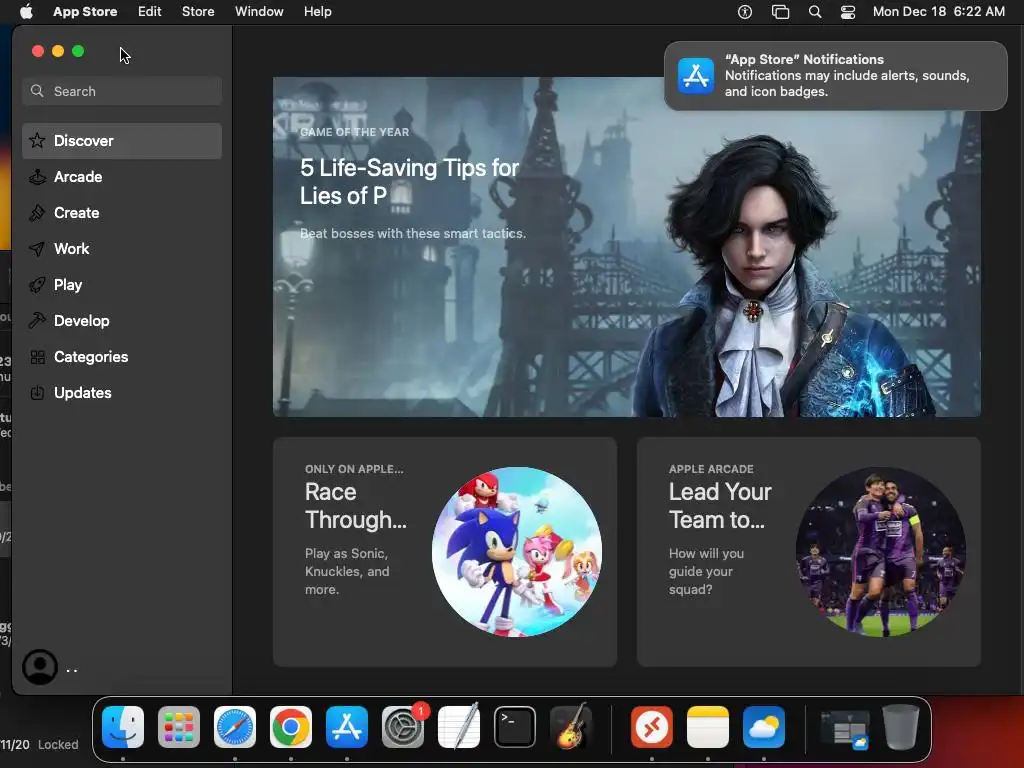Open Spotlight search in menu bar
The image size is (1024, 768).
[x=814, y=12]
